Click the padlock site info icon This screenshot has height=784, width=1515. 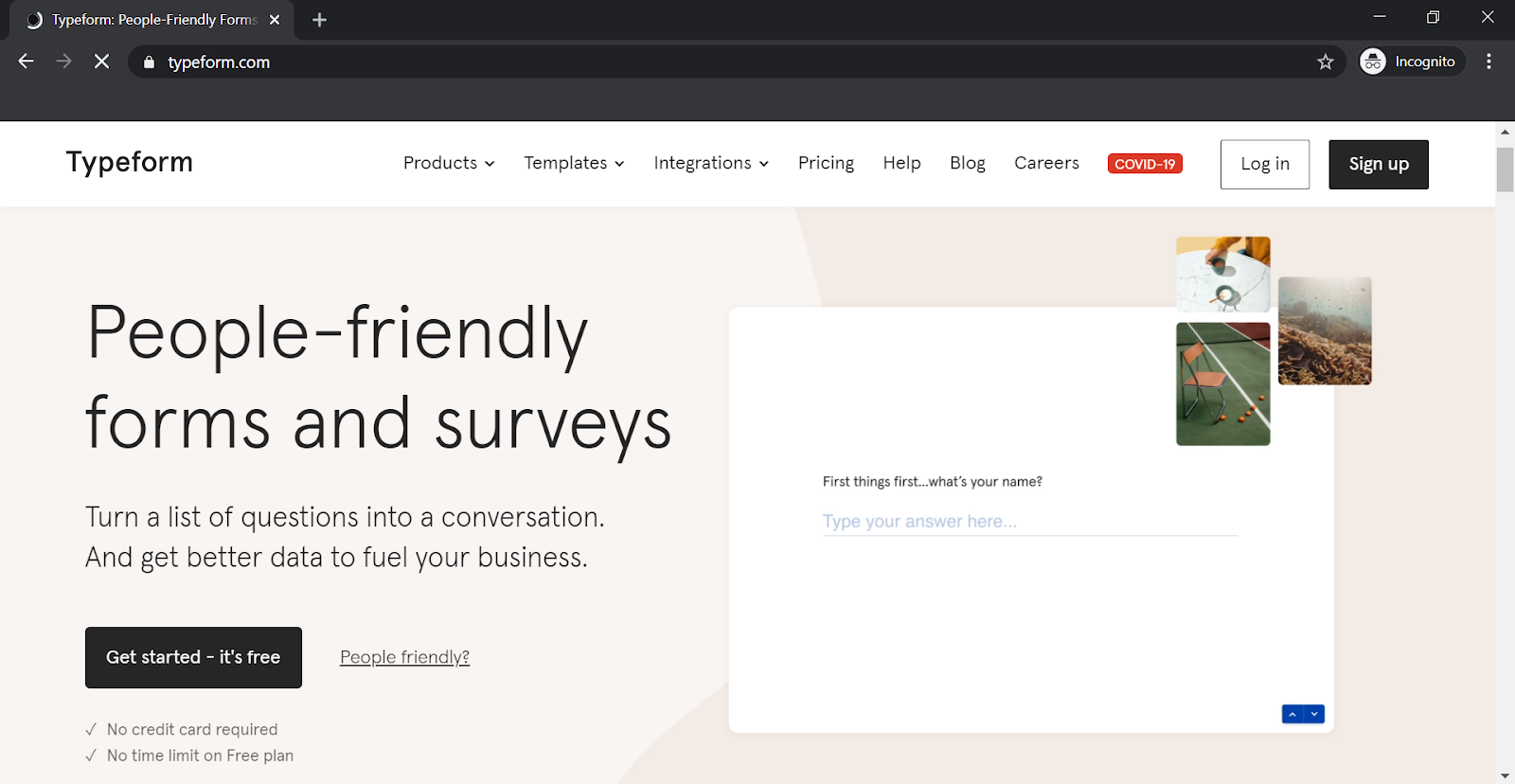(x=149, y=62)
